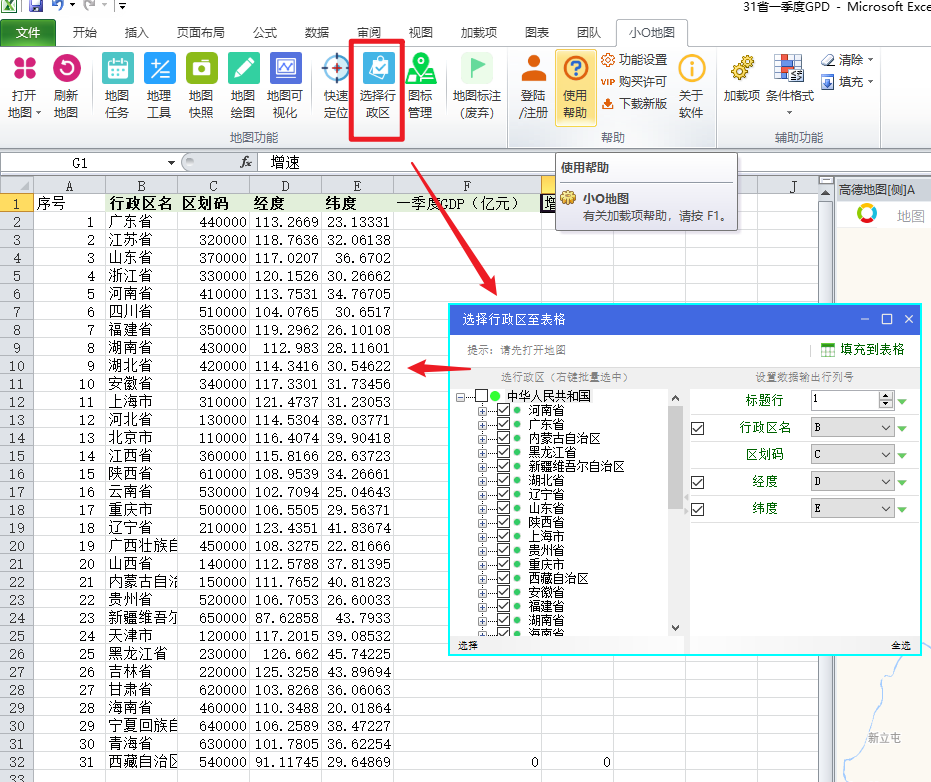
Task: Maximize the 选择行政区至表格 dialog
Action: [886, 319]
